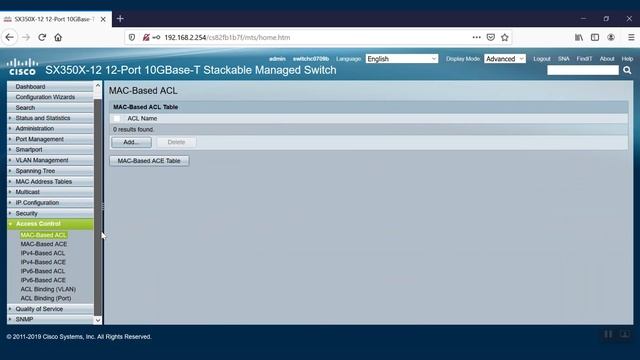This screenshot has width=640, height=360.
Task: Open the MAC-Based ACE Table button
Action: pos(149,161)
